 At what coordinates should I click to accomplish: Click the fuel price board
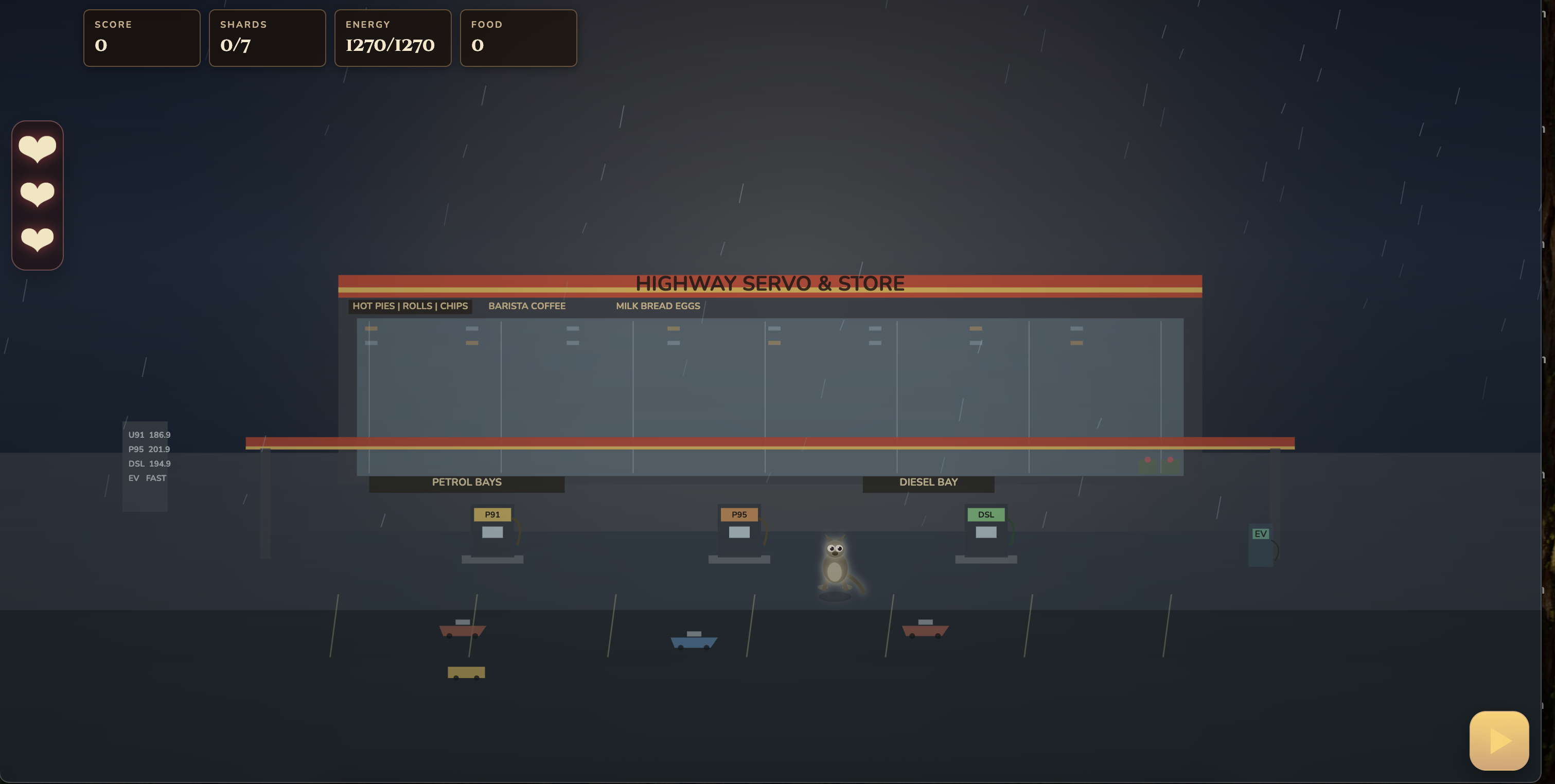(x=146, y=466)
